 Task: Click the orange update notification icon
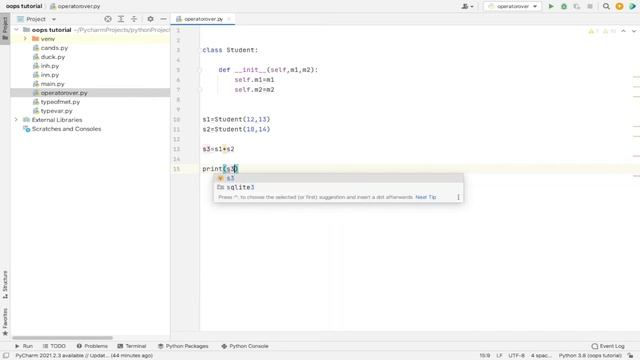pyautogui.click(x=620, y=7)
